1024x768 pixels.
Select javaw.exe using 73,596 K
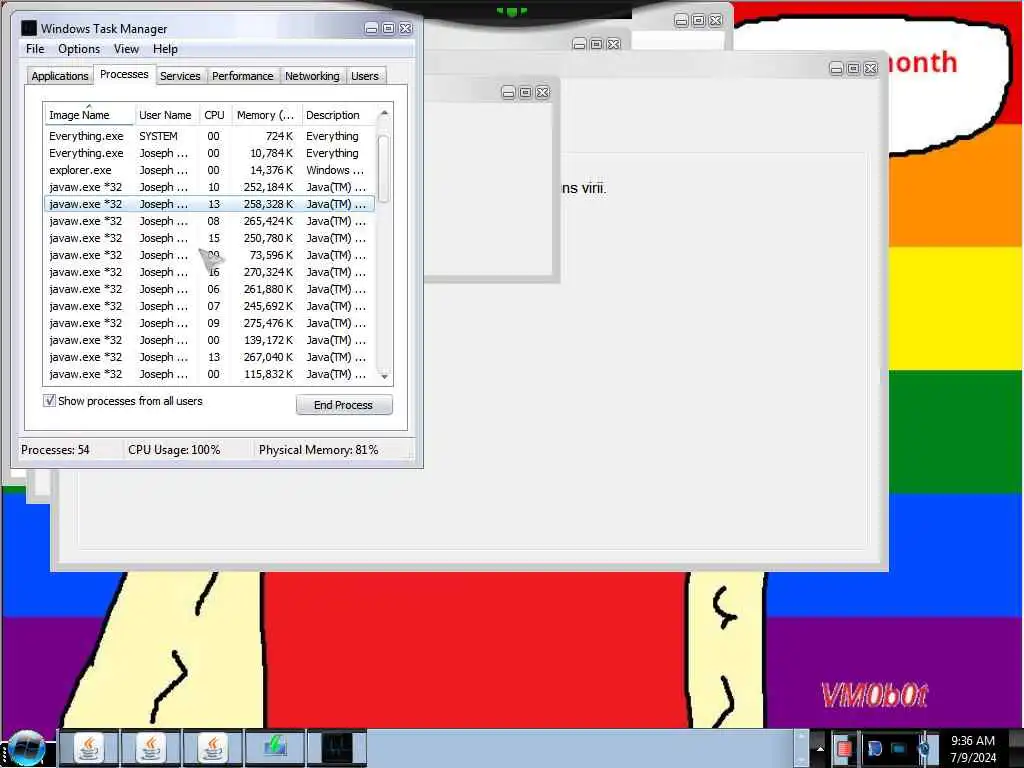[210, 255]
